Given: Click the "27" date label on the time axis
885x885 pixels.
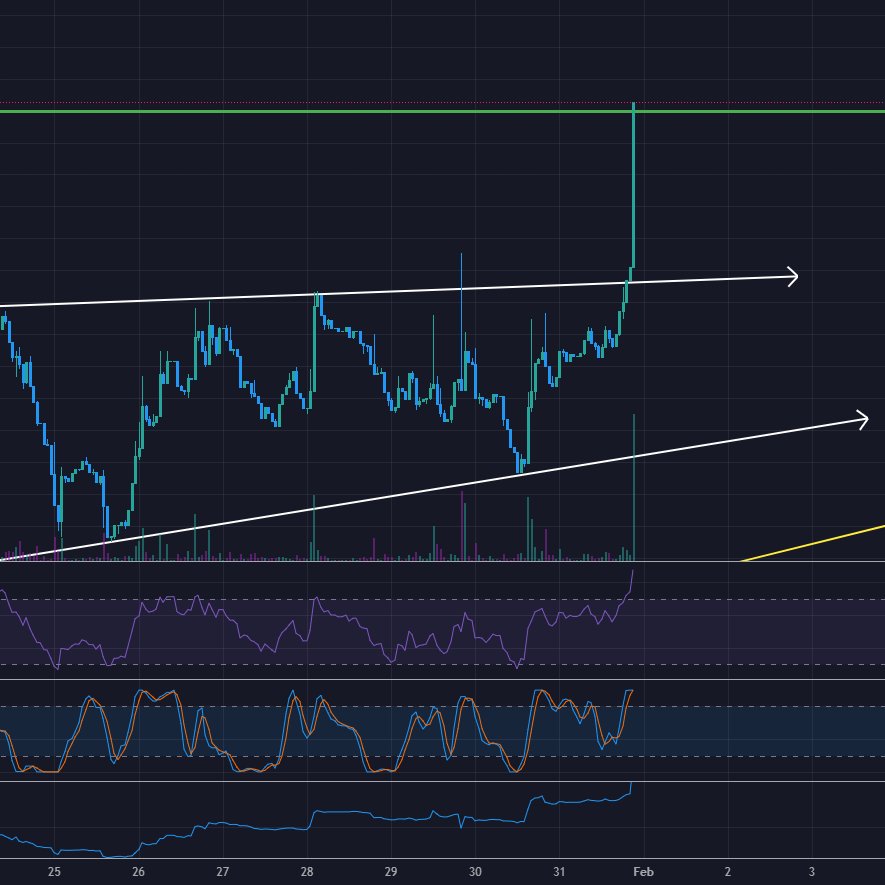Looking at the screenshot, I should (222, 871).
